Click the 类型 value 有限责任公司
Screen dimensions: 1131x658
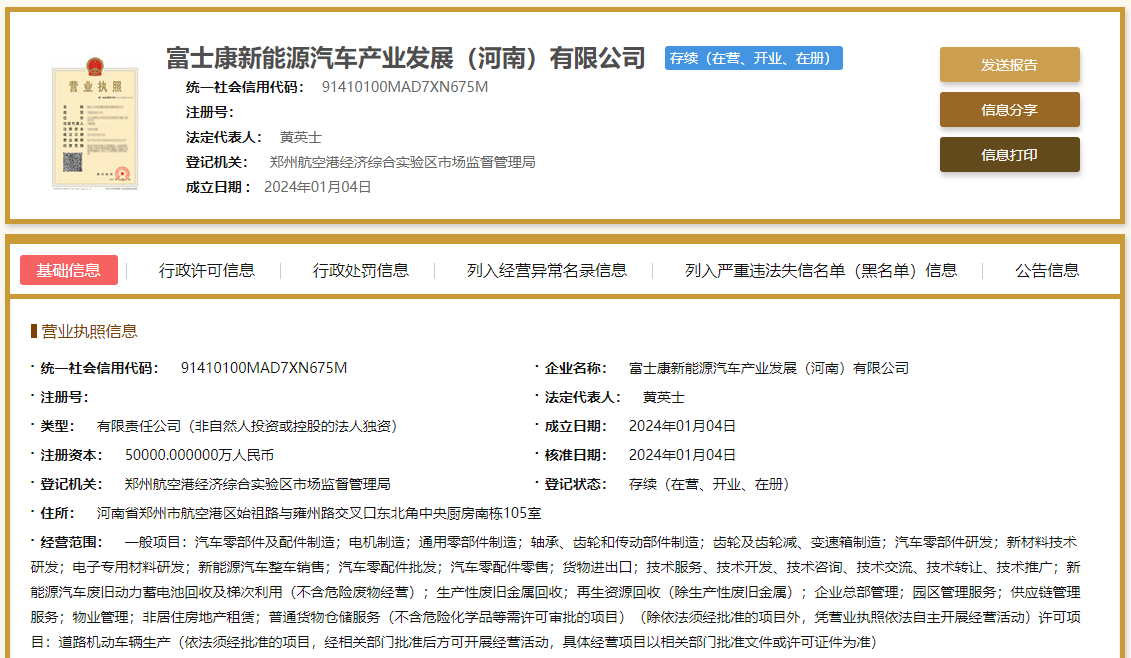[247, 426]
